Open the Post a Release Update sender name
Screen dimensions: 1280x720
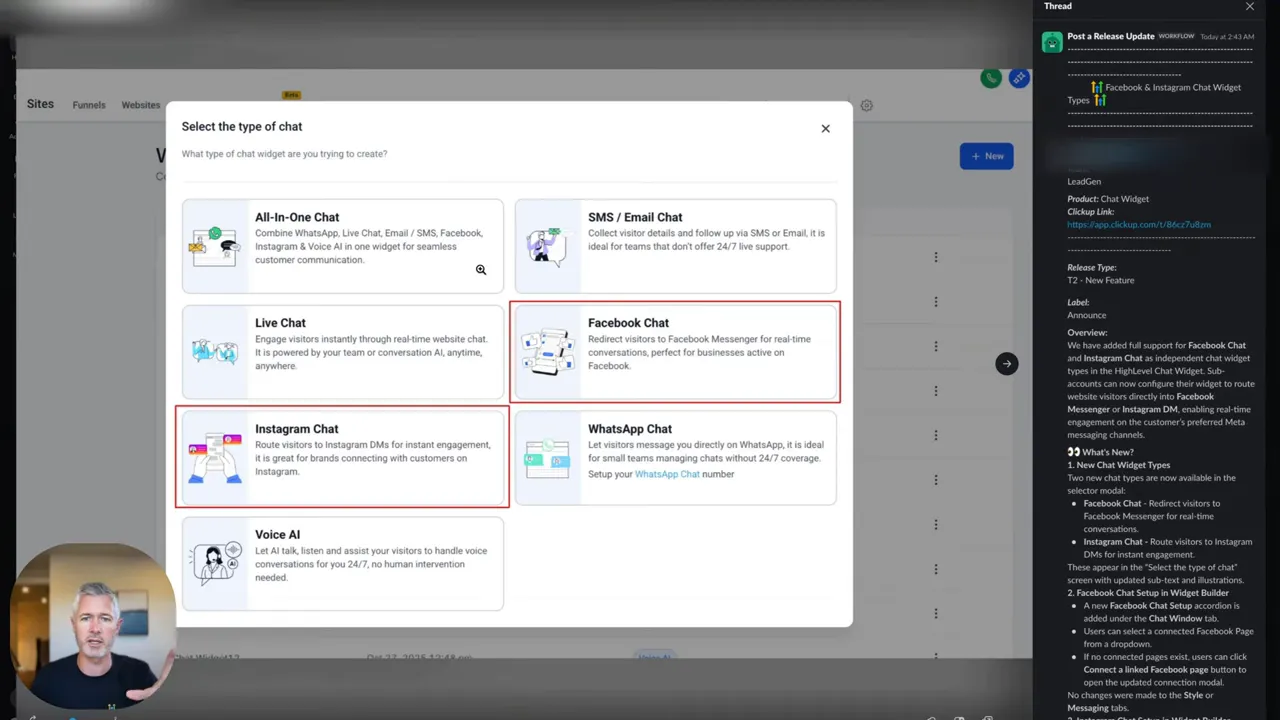1110,36
